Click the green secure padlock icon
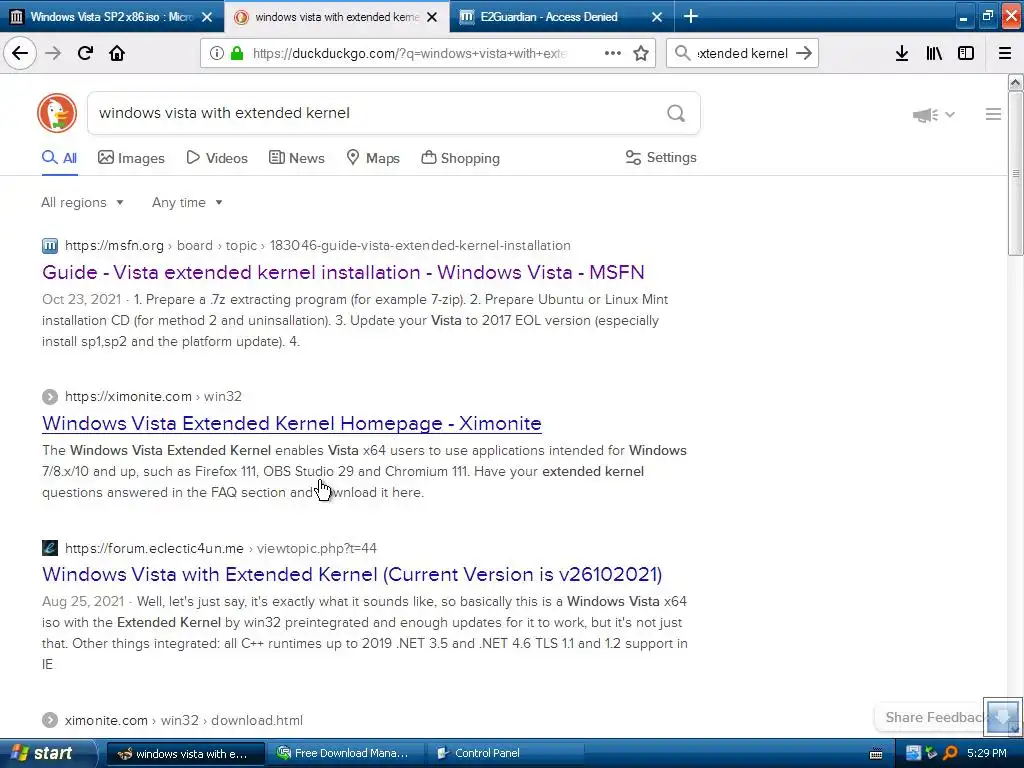 [237, 53]
